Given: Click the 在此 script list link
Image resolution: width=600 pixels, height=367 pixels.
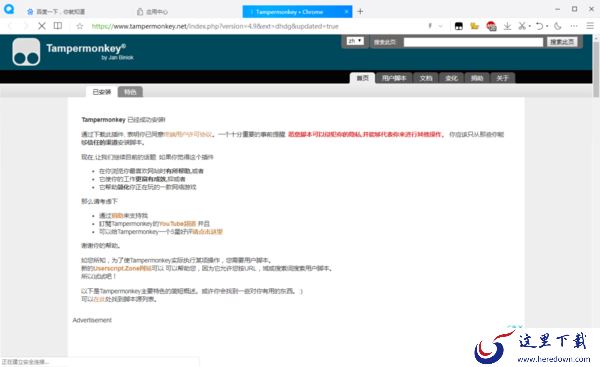Looking at the screenshot, I should click(x=99, y=299).
